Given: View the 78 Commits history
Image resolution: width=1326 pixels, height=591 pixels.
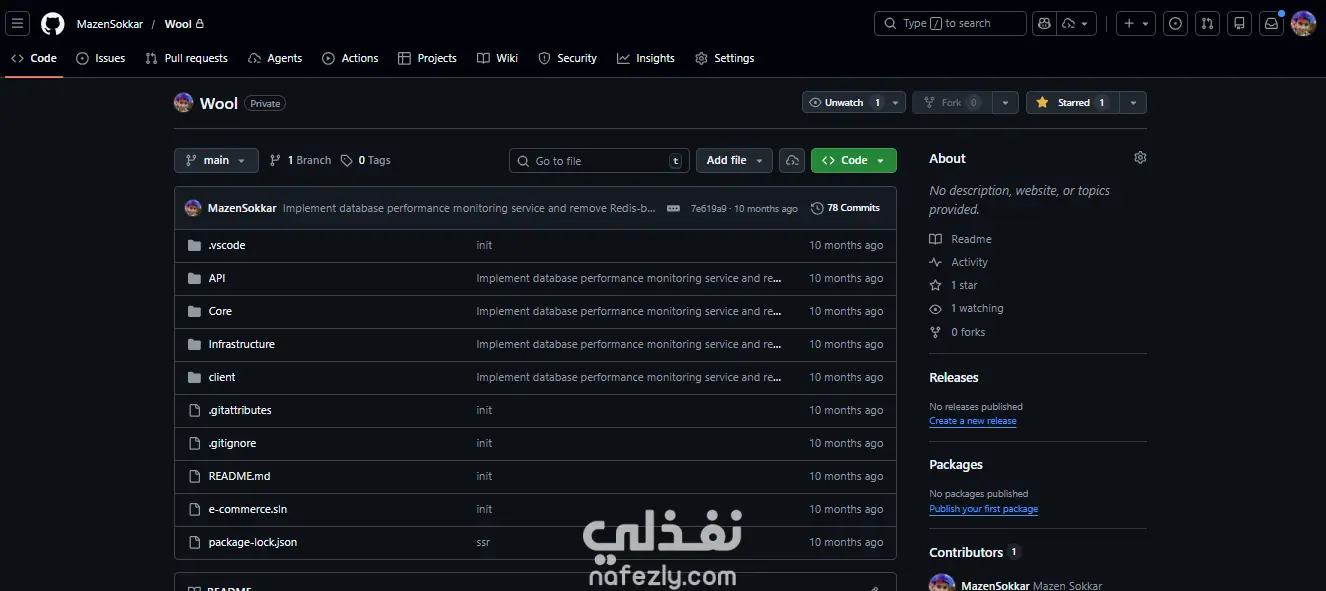Looking at the screenshot, I should 846,208.
